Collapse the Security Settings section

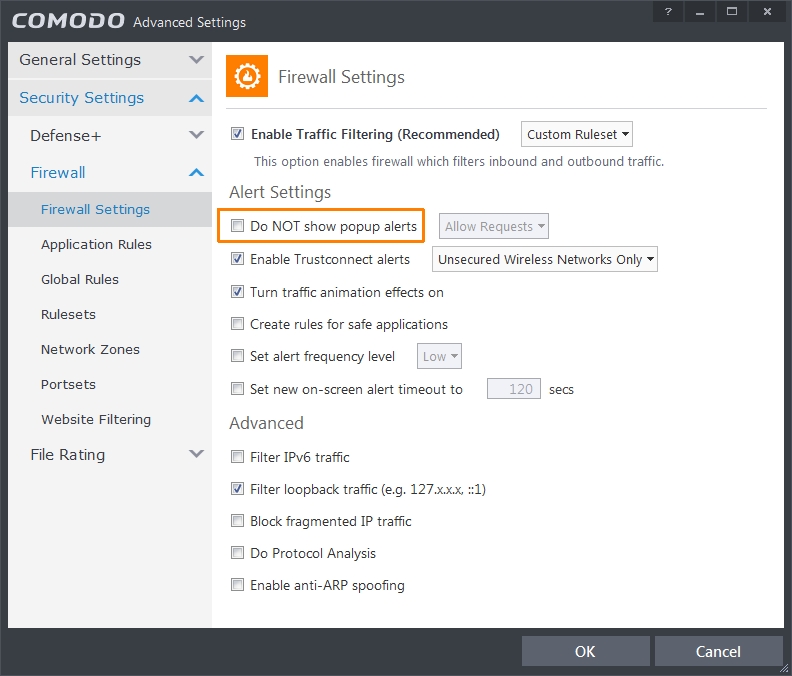(x=196, y=98)
